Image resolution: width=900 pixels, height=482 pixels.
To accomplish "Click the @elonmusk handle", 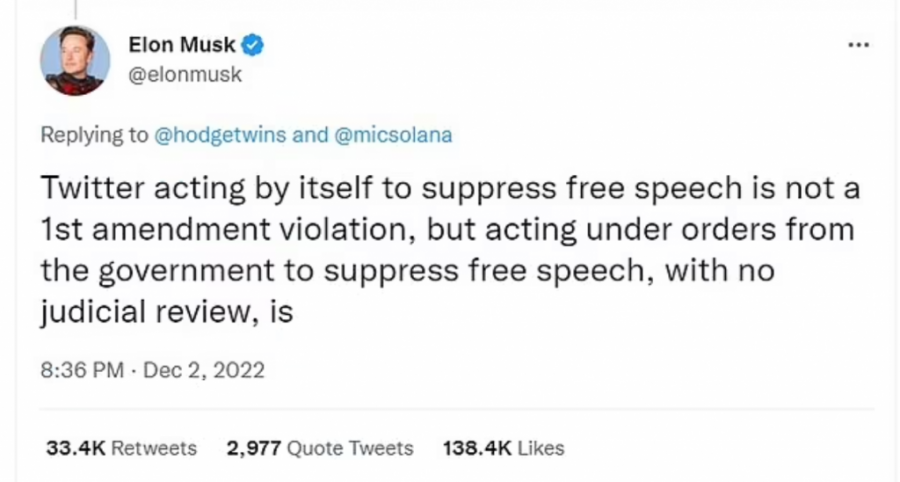I will tap(185, 74).
